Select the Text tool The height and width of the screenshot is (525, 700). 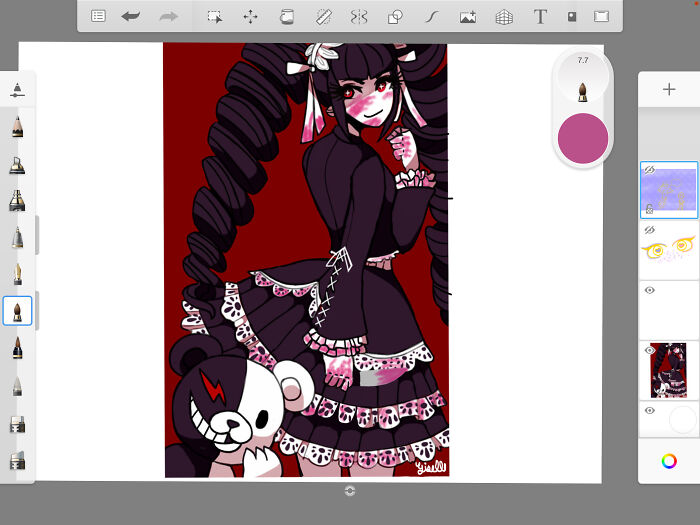coord(540,16)
